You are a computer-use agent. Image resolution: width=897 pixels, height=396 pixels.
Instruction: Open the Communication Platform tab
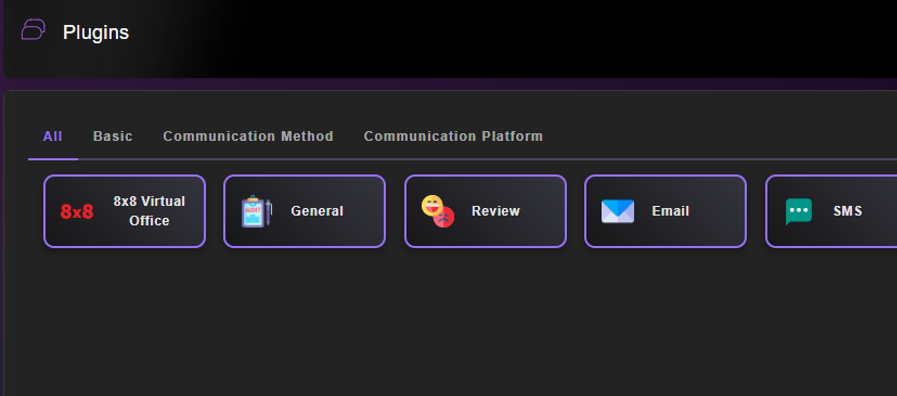pos(453,136)
